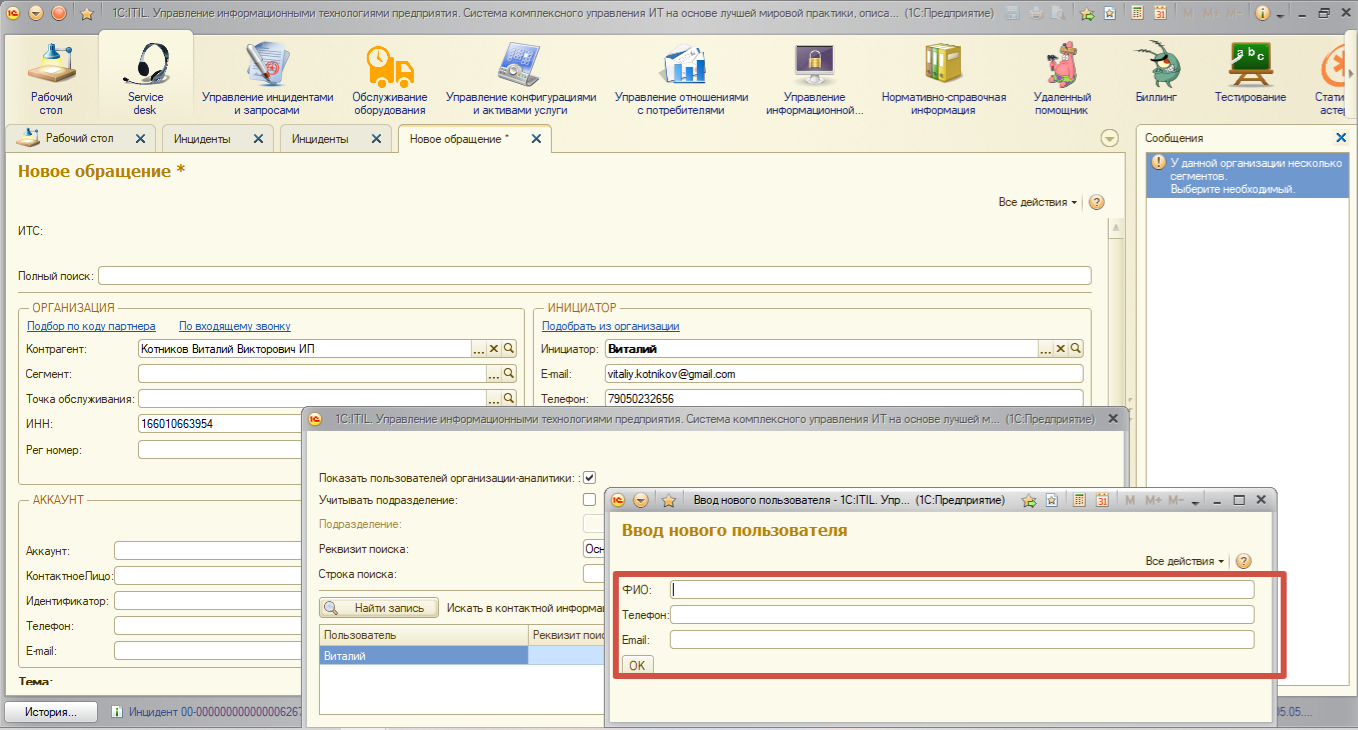
Task: Expand arrow next to main title info icon
Action: pos(1279,14)
